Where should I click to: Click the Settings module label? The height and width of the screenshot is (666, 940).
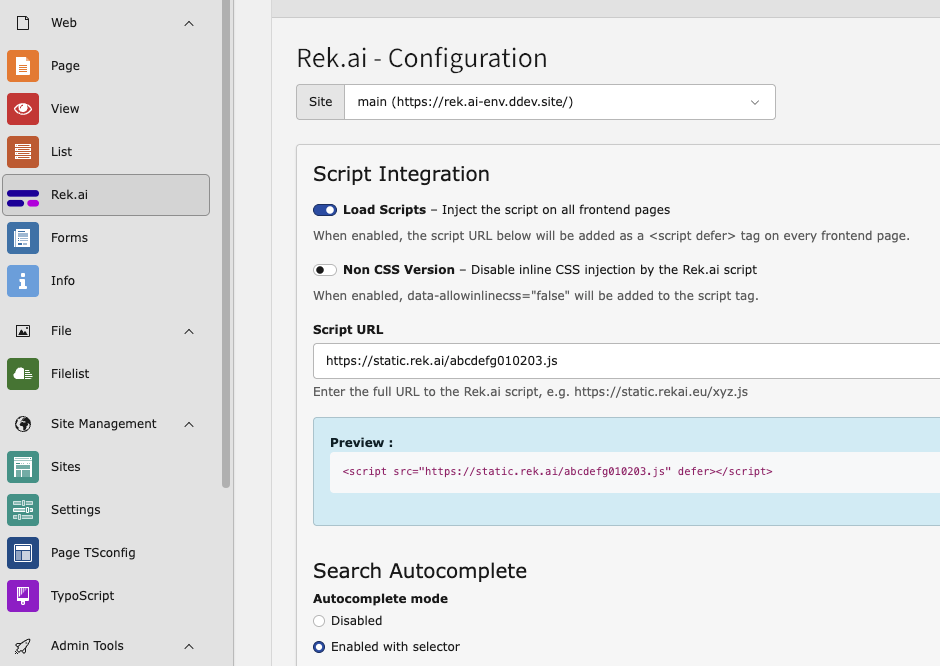(x=76, y=510)
